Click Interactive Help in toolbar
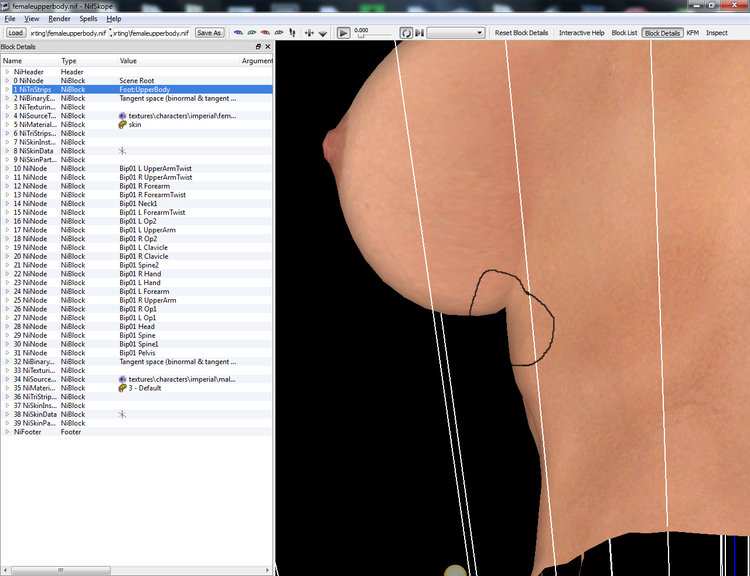Screen dimensions: 750x576 582,33
